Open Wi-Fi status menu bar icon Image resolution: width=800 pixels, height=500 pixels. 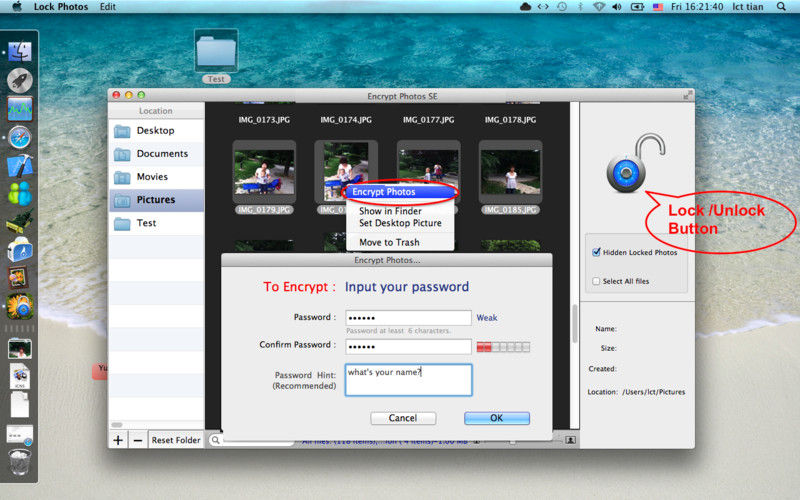[x=599, y=7]
